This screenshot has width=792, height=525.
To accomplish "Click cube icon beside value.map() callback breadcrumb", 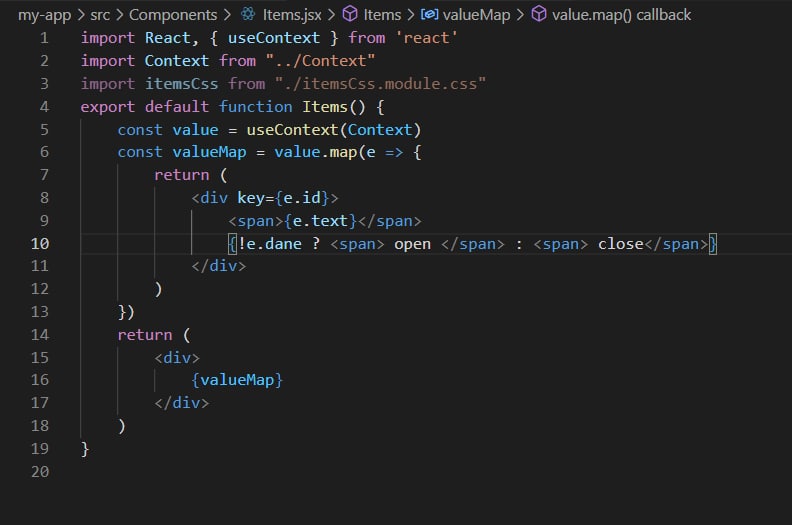I will pos(539,14).
